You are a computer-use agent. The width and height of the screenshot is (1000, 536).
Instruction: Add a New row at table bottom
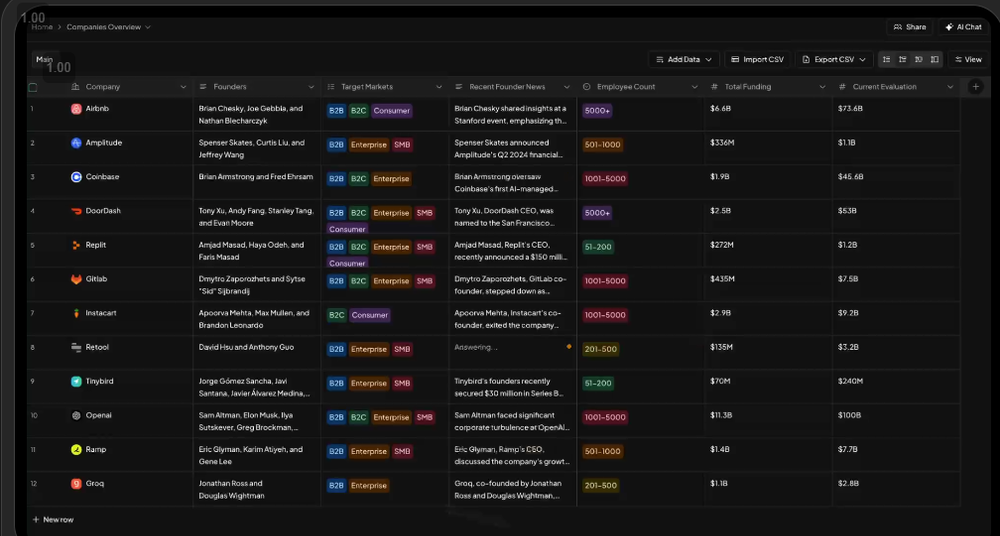53,519
